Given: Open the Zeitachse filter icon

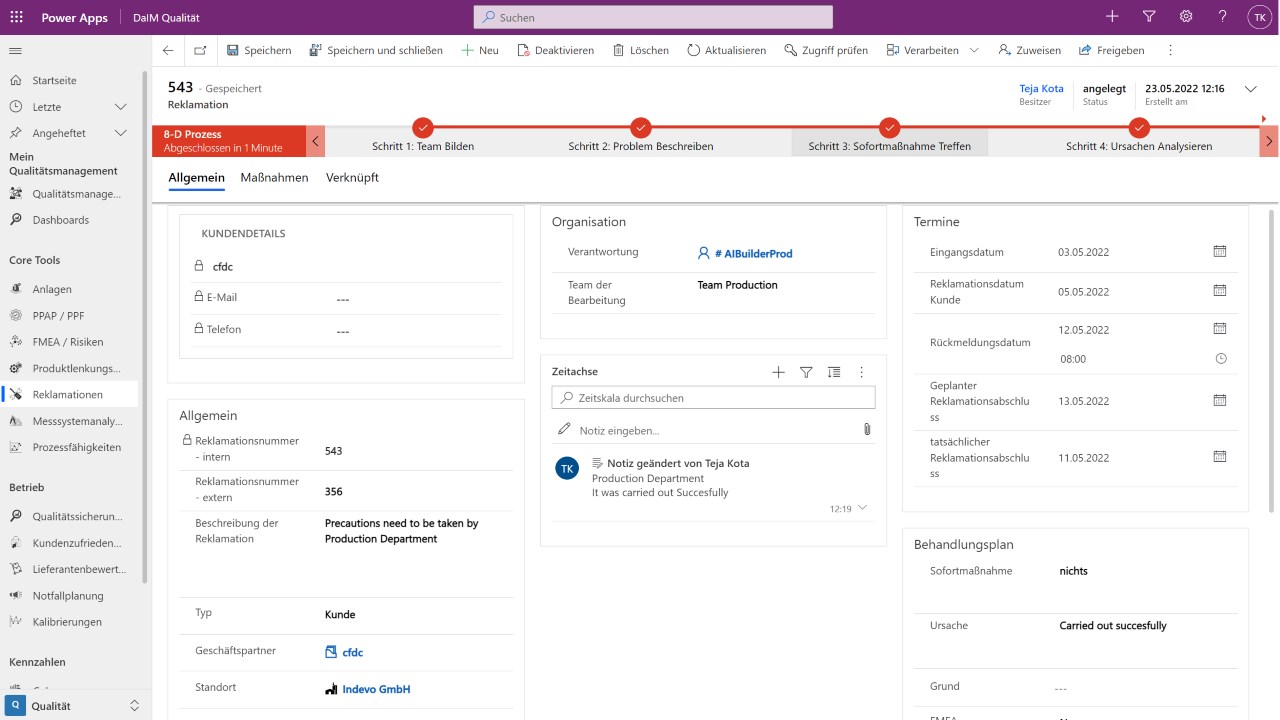Looking at the screenshot, I should coord(806,372).
